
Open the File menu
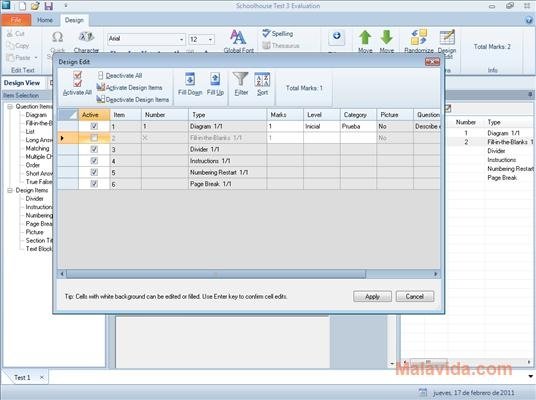click(x=16, y=20)
